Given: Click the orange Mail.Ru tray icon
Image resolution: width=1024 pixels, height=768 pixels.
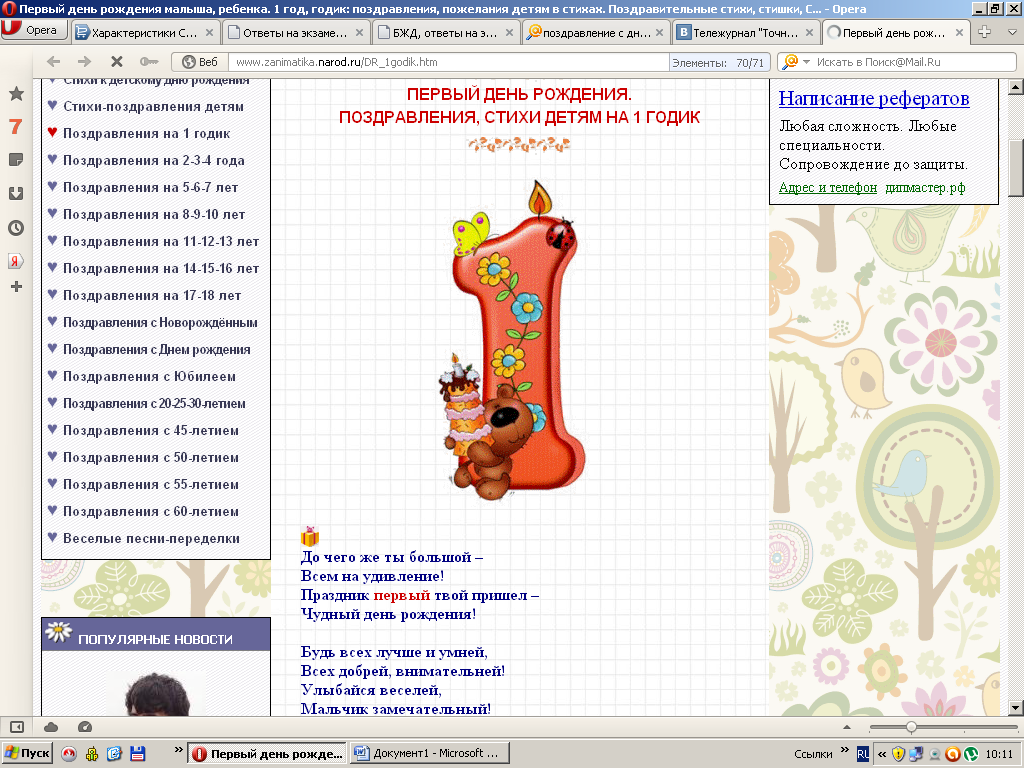Looking at the screenshot, I should coord(953,754).
